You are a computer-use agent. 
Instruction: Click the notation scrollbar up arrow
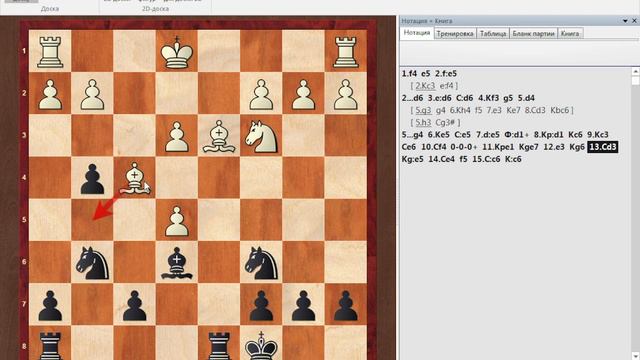tap(636, 71)
